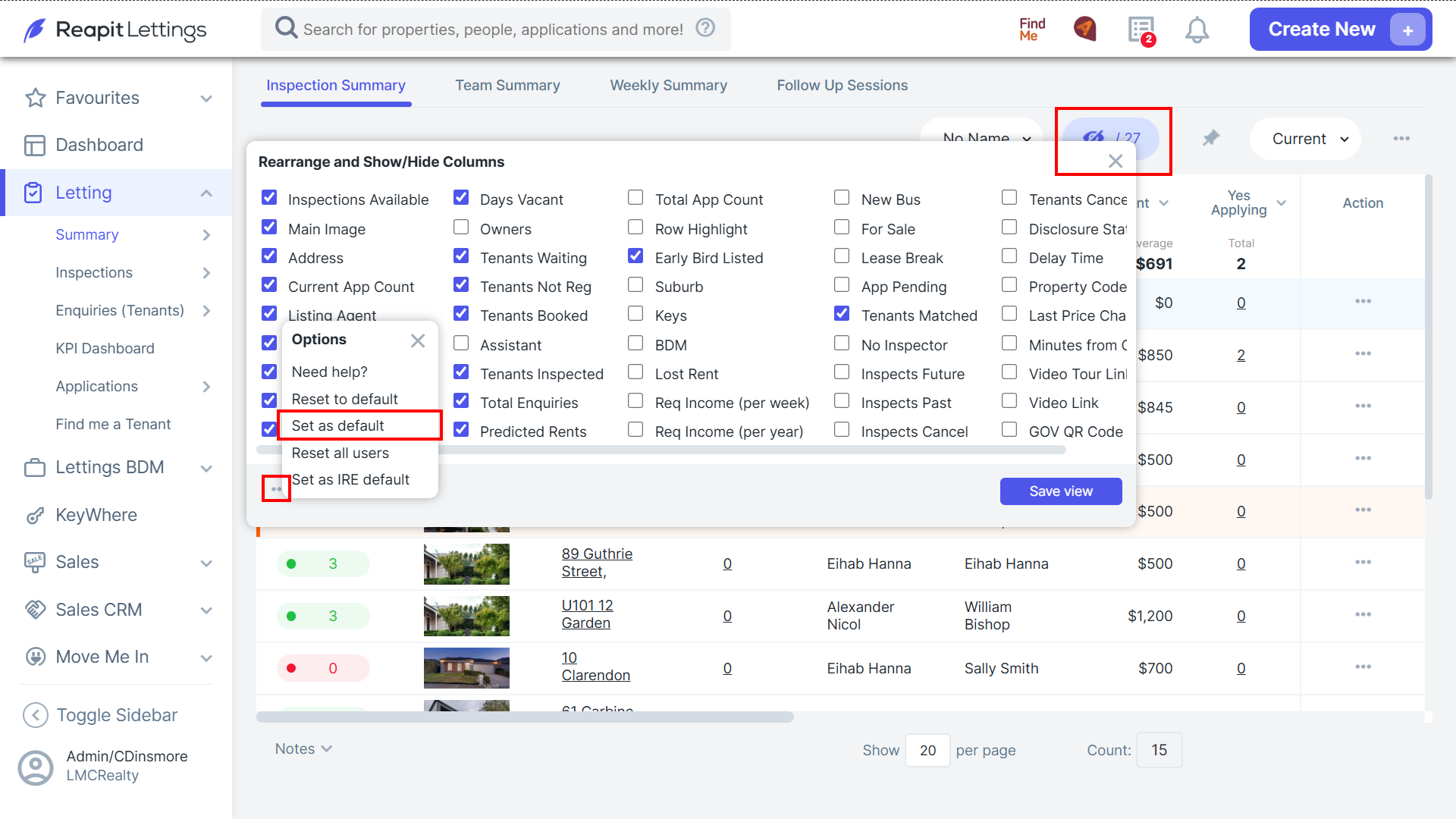Expand the Inspections submenu
The width and height of the screenshot is (1456, 819).
pyautogui.click(x=206, y=273)
